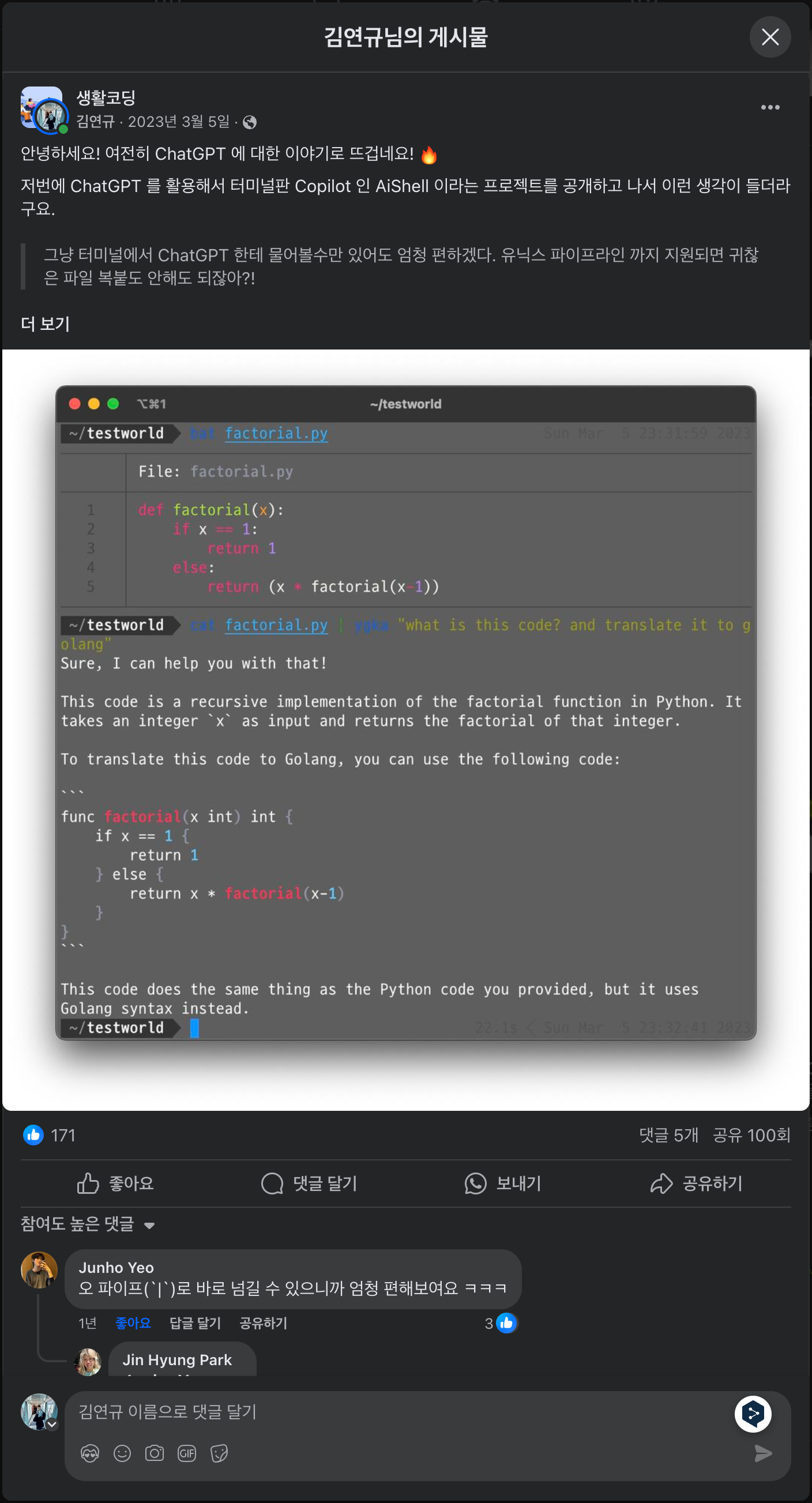Share the post with 공유하기 button

click(x=697, y=1183)
